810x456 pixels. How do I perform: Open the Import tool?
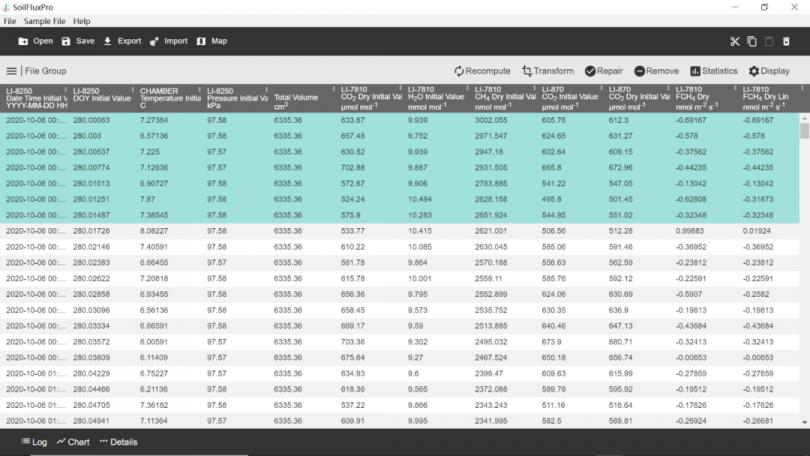click(154, 42)
